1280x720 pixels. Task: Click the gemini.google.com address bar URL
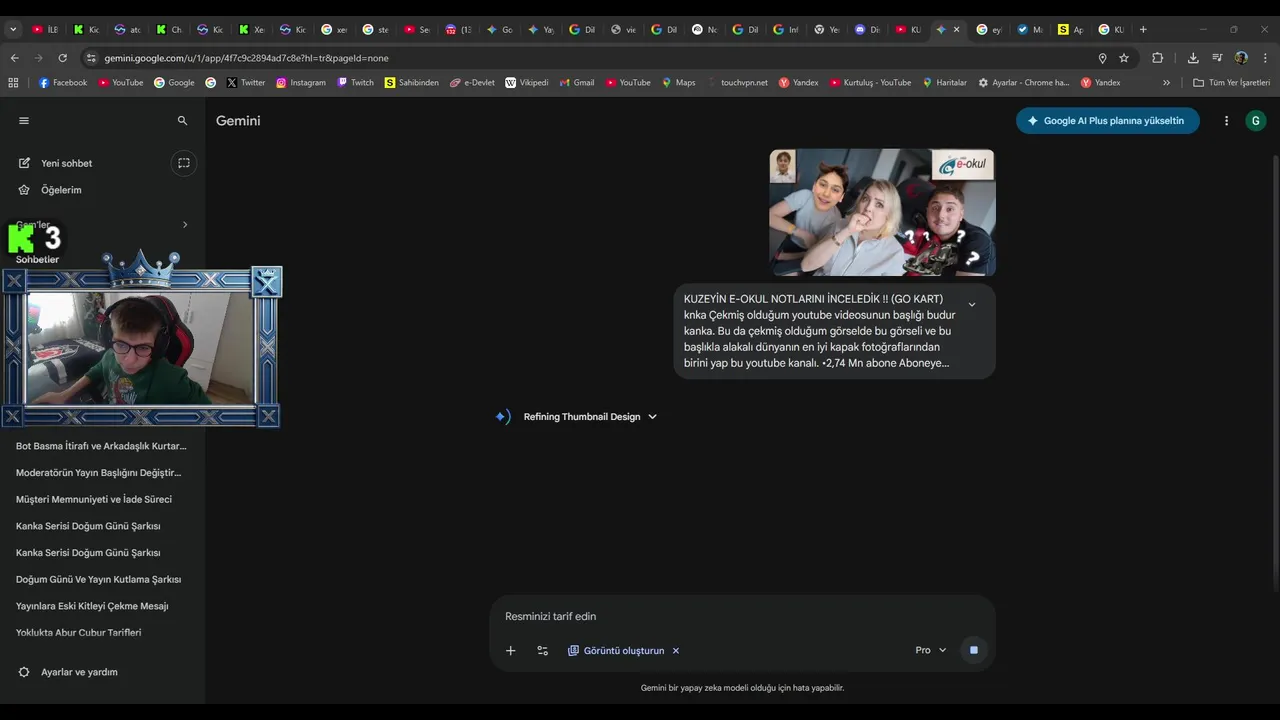(x=246, y=58)
